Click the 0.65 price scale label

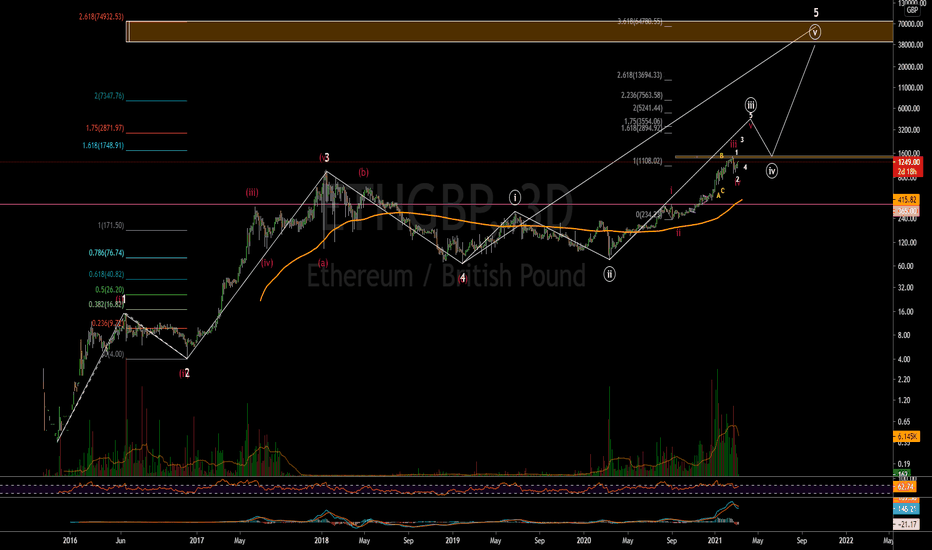[x=904, y=422]
